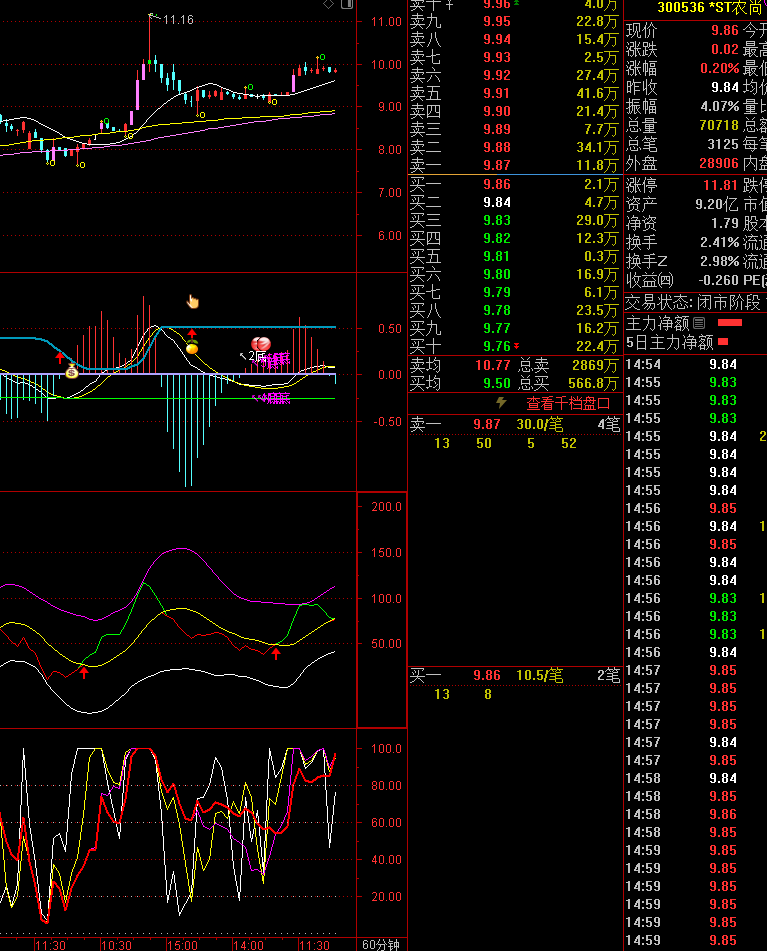This screenshot has width=767, height=951.
Task: Click the list icon next to 主力净额
Action: (x=699, y=323)
